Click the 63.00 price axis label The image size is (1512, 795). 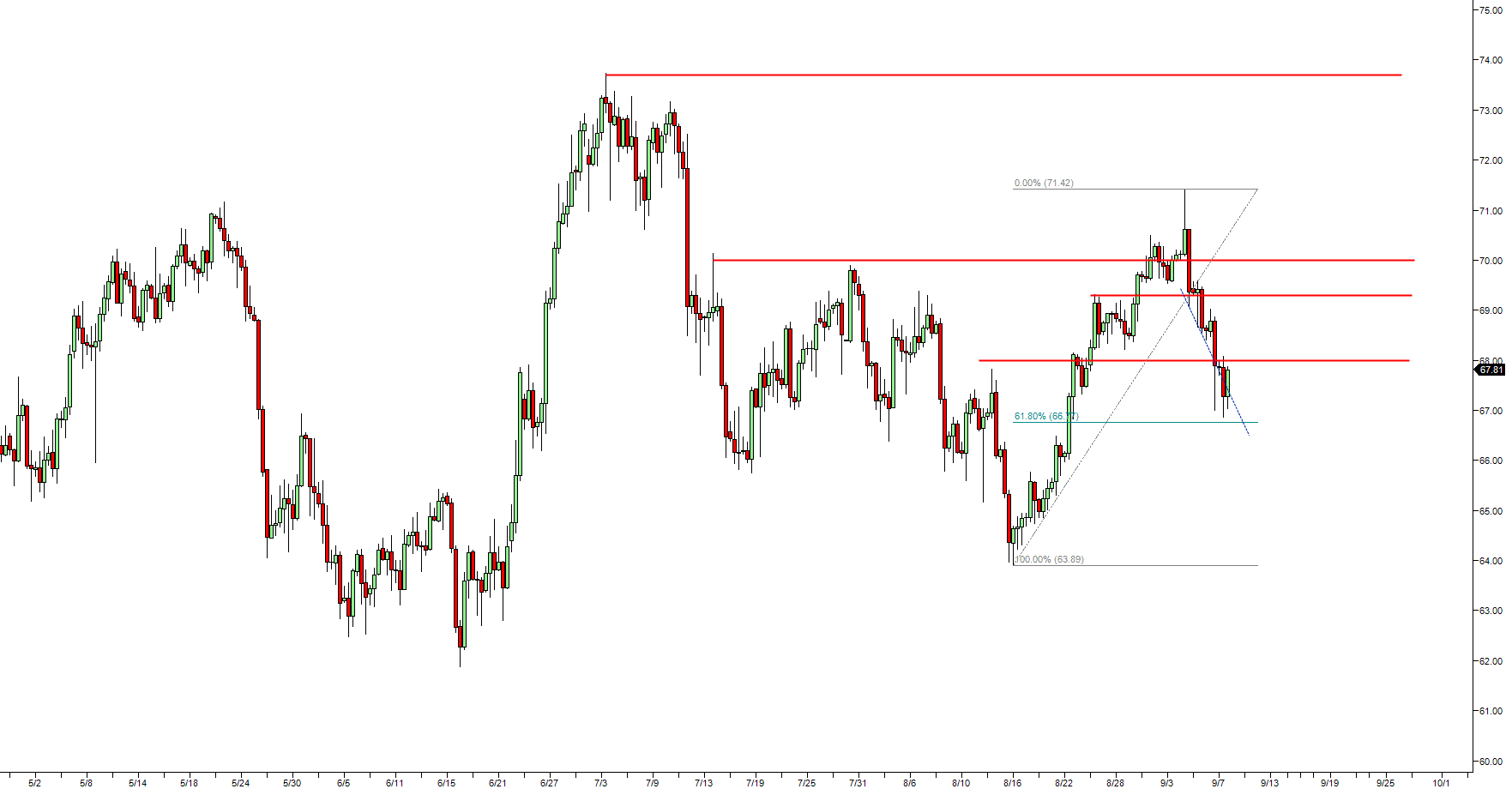1491,611
